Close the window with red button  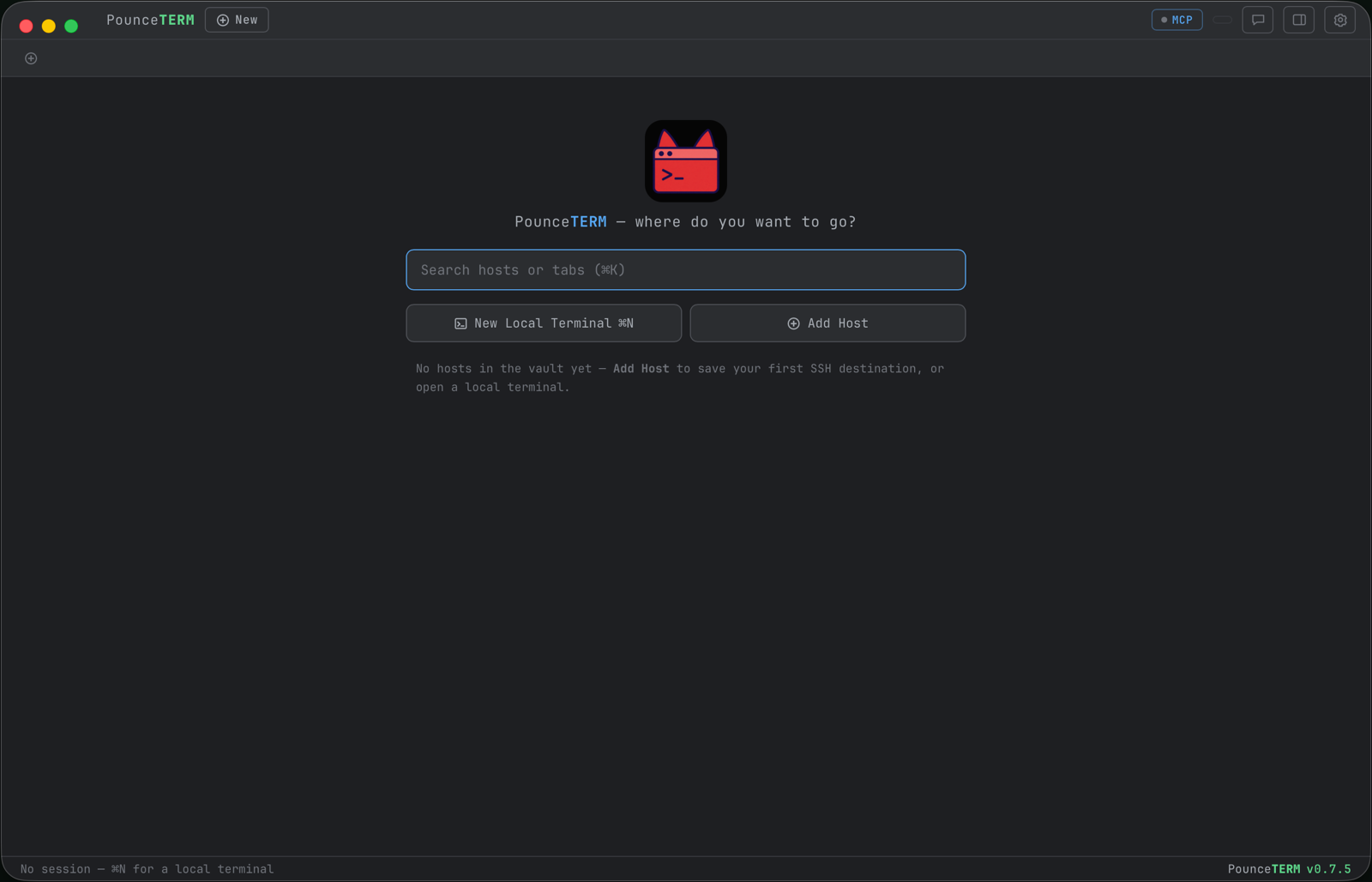[26, 26]
